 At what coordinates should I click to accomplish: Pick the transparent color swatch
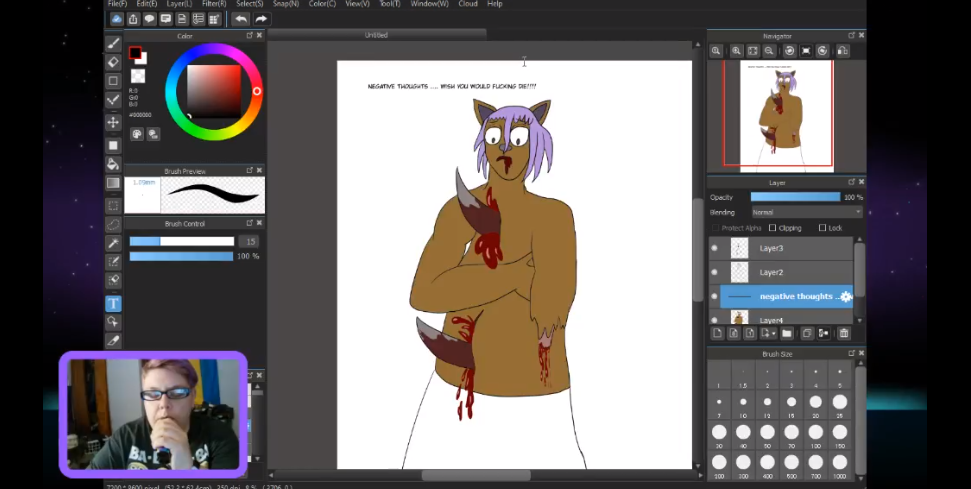[137, 76]
